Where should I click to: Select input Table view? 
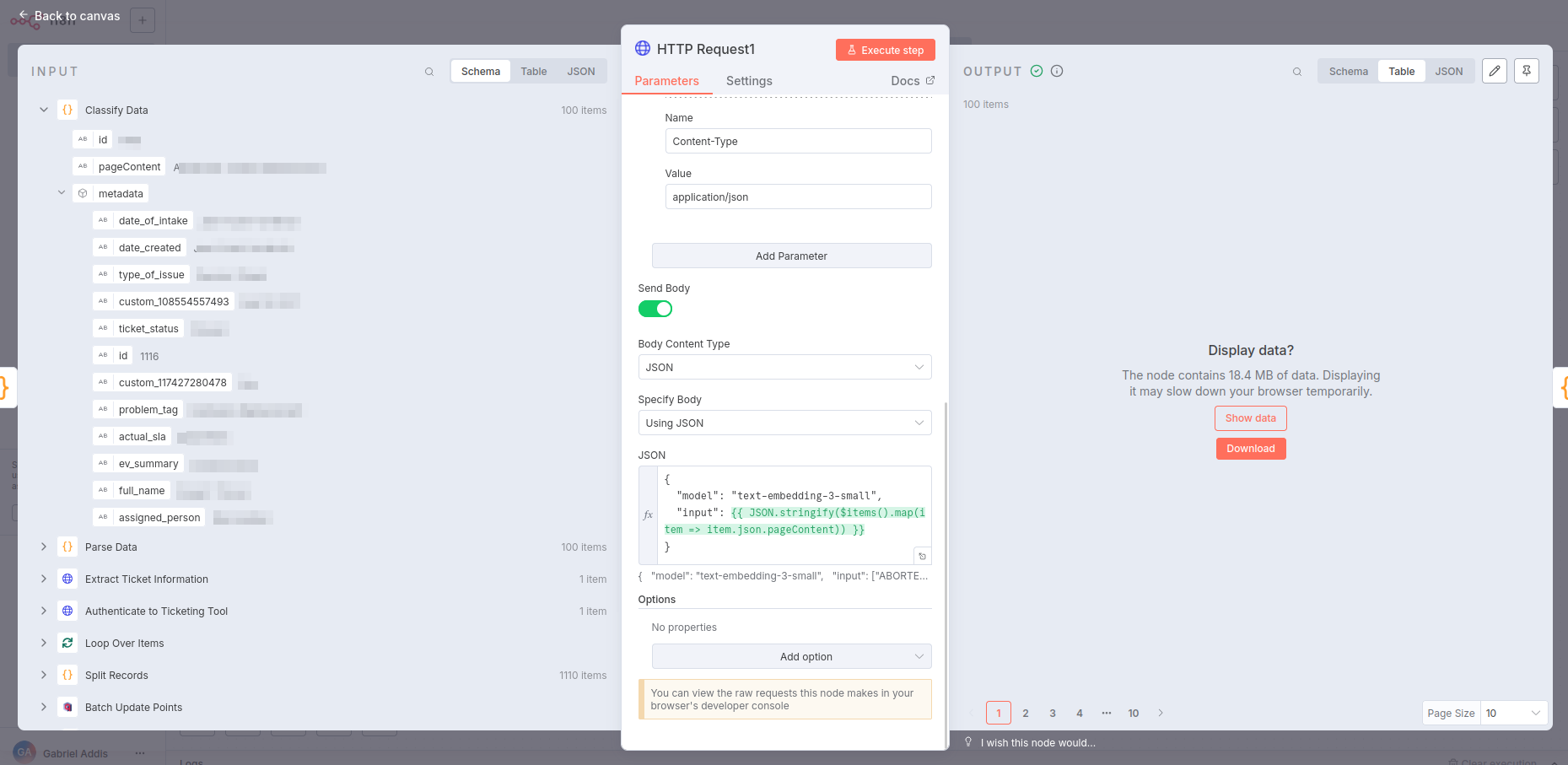(x=534, y=72)
